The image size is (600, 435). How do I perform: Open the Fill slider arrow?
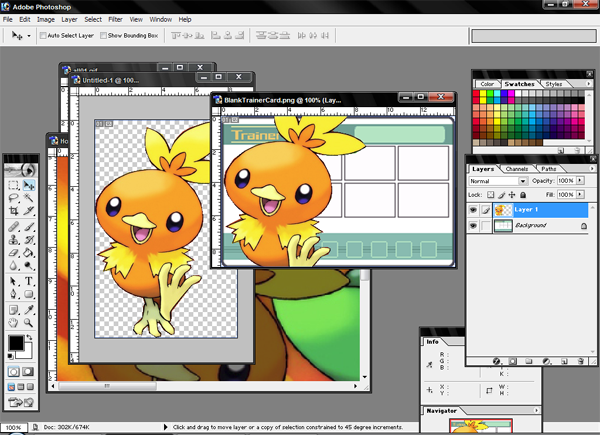[580, 194]
